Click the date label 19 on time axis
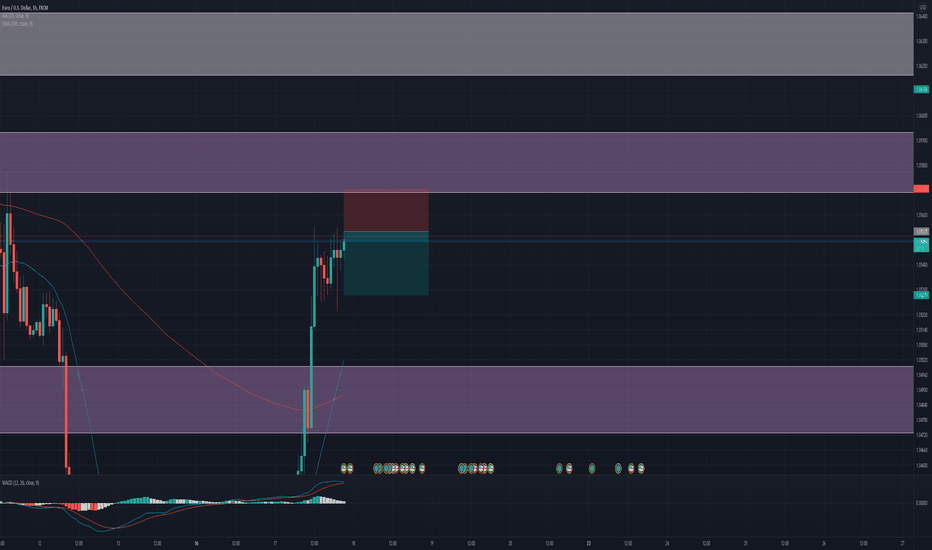 tap(432, 543)
